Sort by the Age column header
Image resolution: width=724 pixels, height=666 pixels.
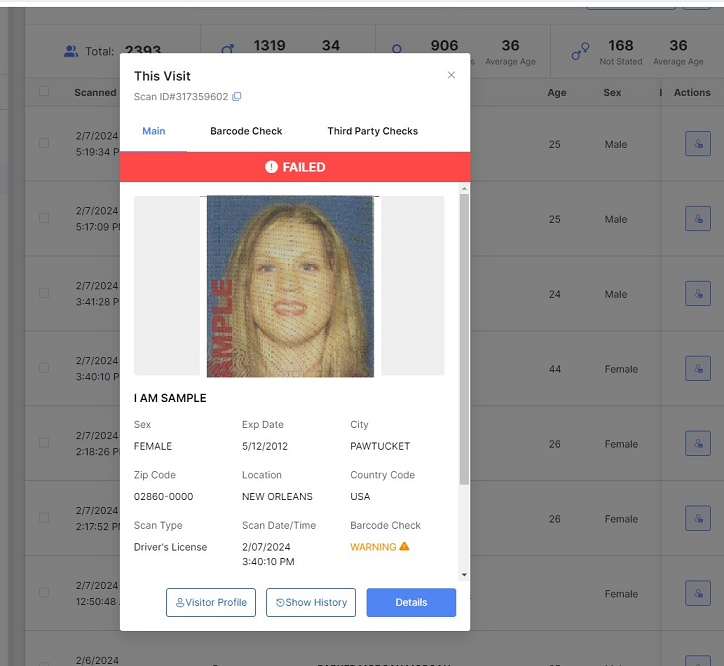point(557,92)
